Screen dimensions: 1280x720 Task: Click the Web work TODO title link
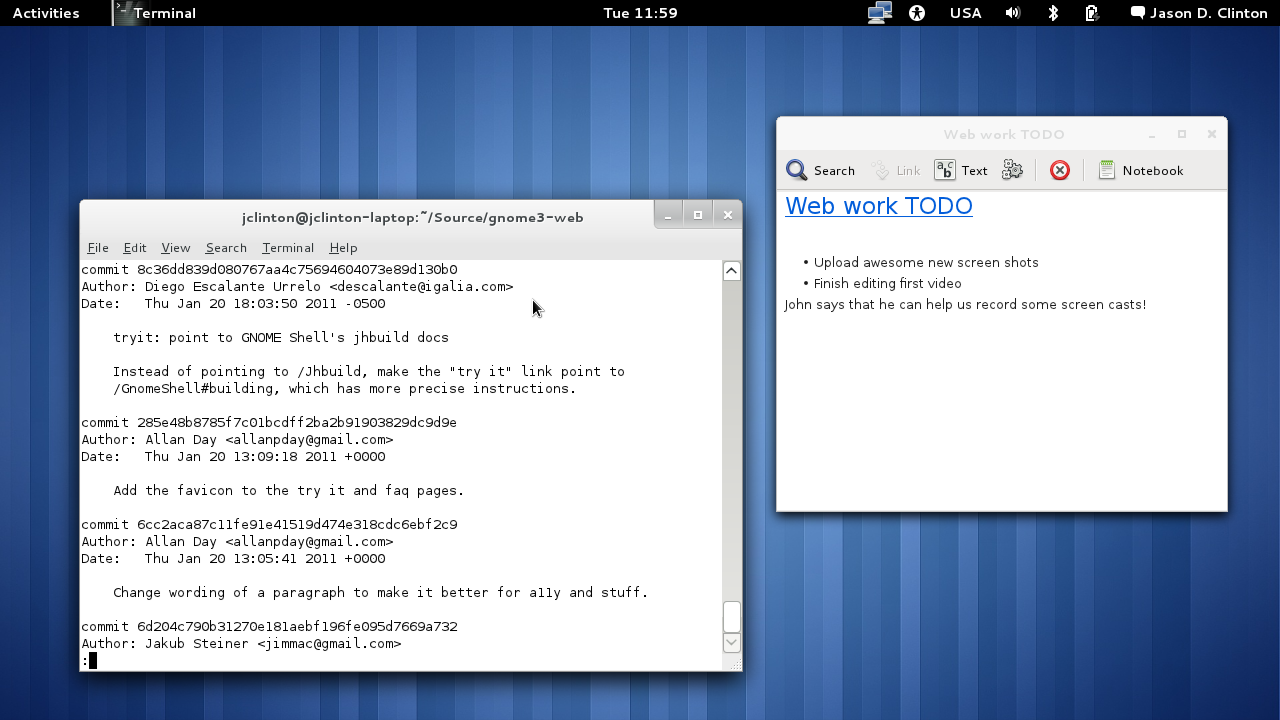point(878,206)
